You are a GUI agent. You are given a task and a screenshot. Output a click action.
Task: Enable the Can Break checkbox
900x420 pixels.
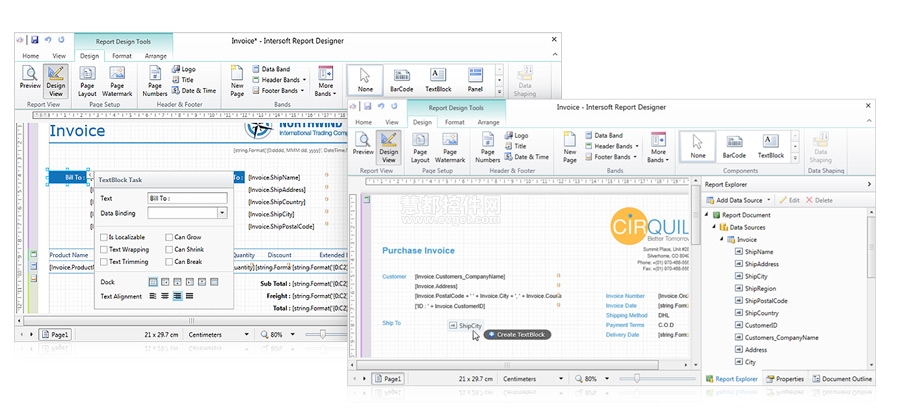click(169, 262)
